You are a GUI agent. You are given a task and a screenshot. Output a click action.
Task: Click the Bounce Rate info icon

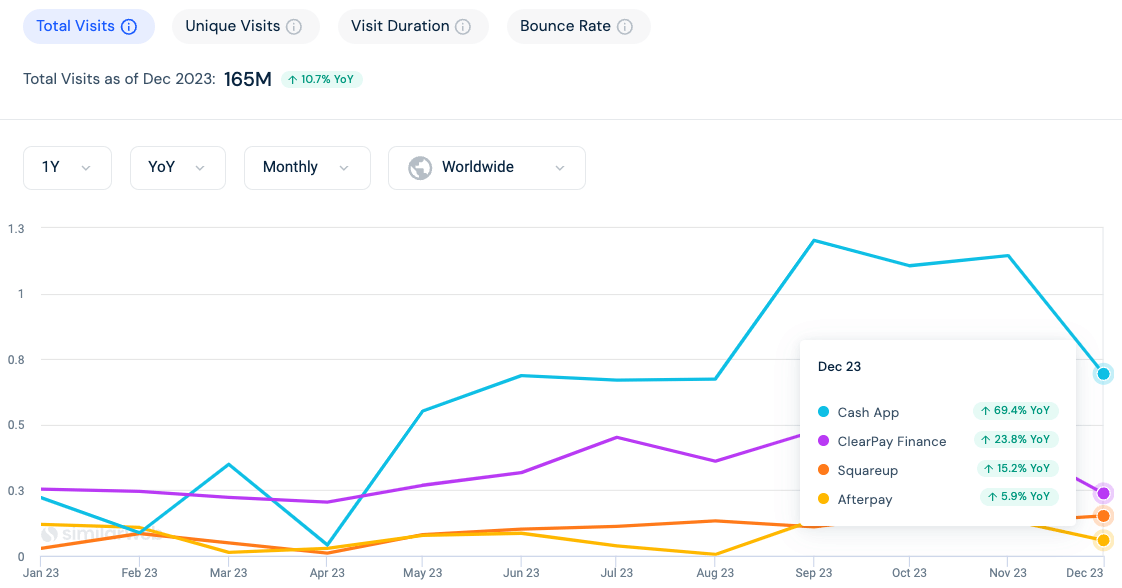(627, 26)
